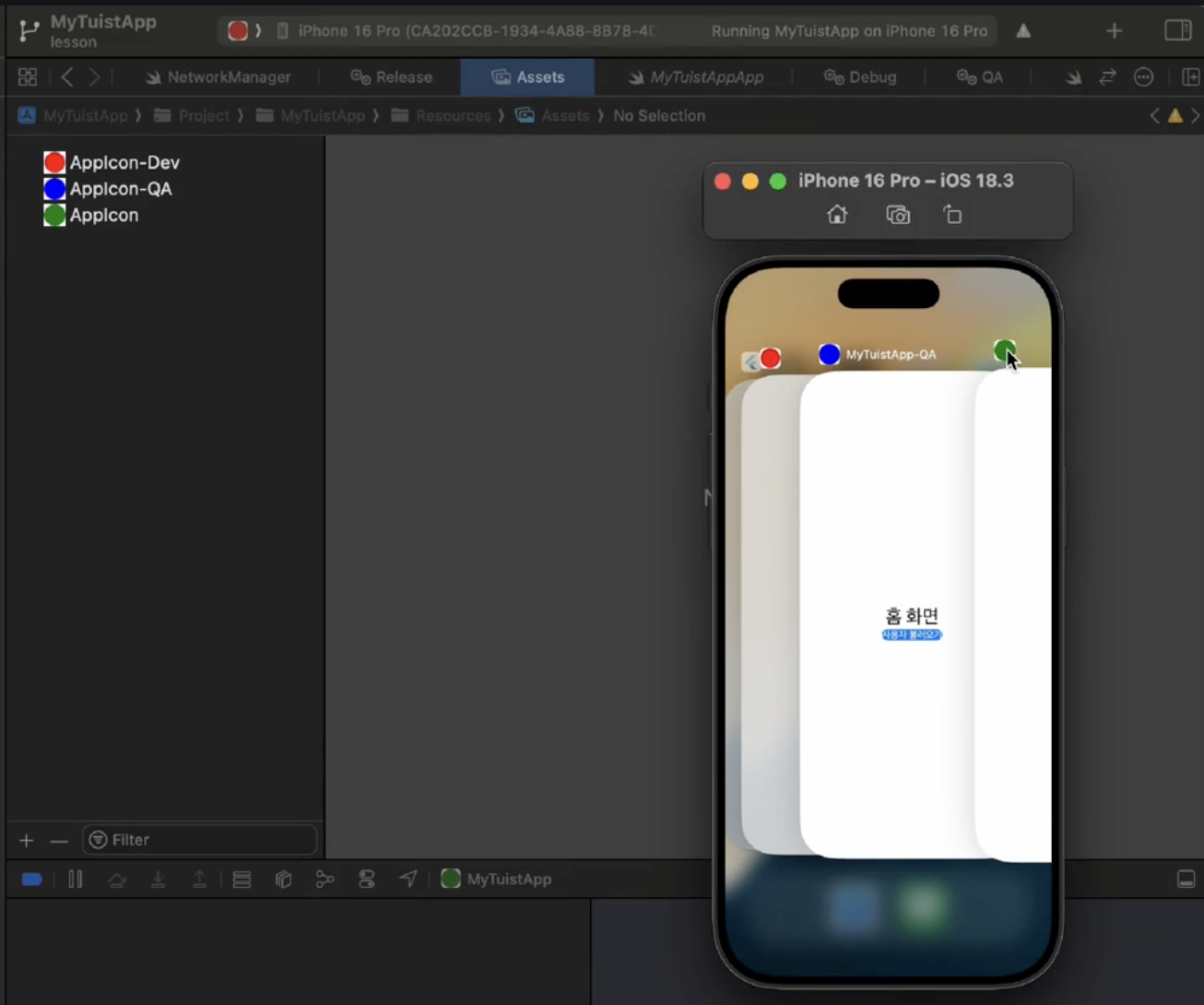
Task: Rotate the simulator device
Action: 952,216
